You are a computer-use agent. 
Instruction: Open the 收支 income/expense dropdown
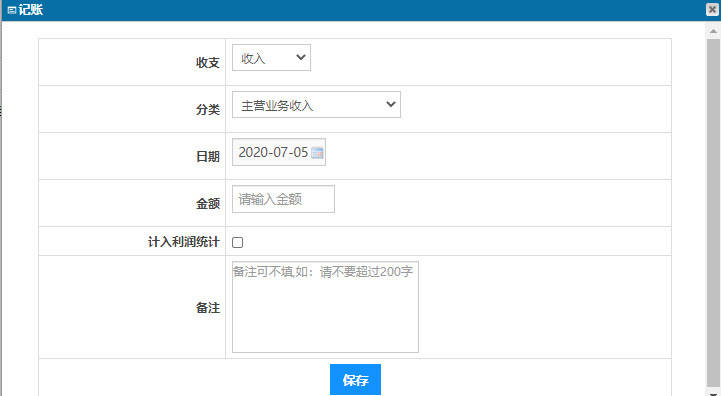(x=271, y=58)
